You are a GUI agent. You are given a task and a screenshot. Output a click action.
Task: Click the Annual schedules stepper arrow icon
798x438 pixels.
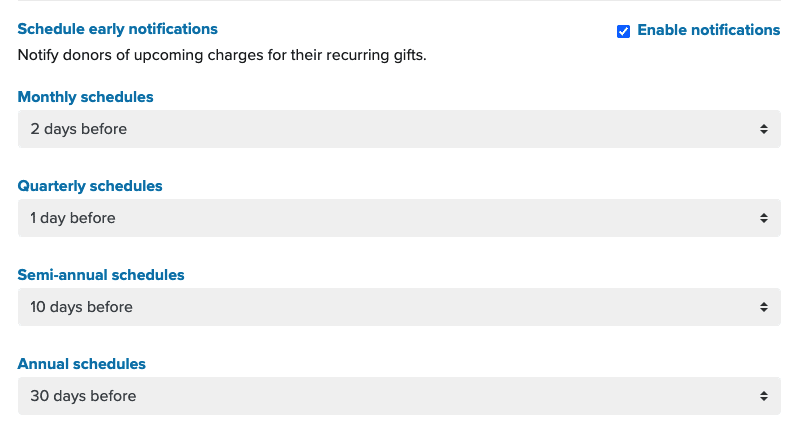(764, 396)
